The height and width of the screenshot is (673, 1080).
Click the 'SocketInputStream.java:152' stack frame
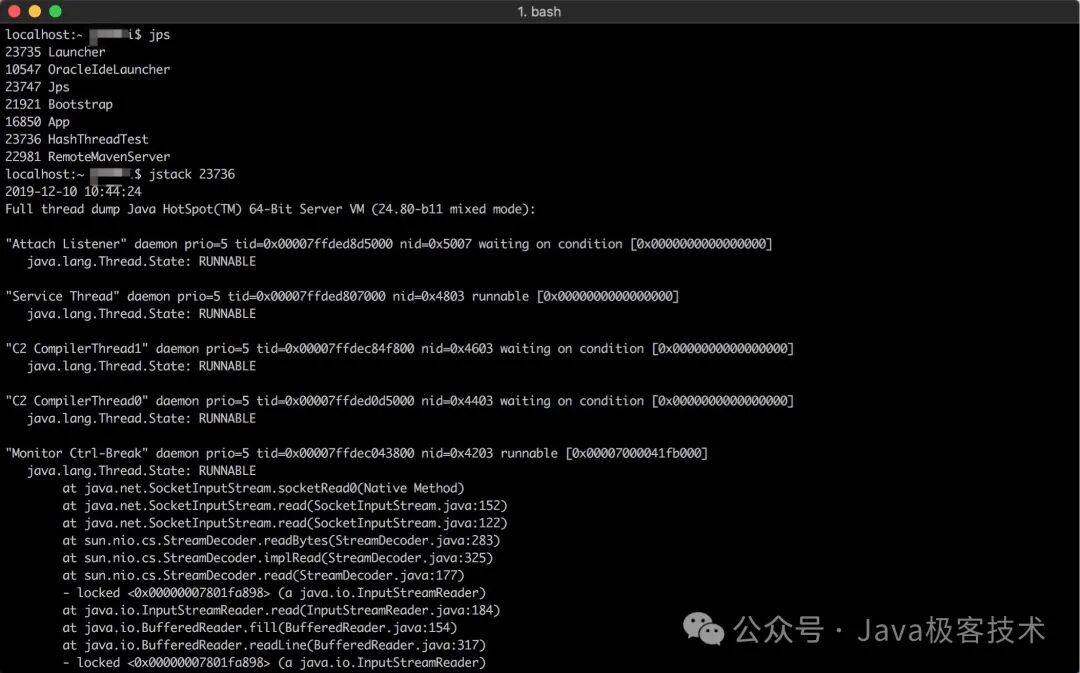(x=284, y=506)
